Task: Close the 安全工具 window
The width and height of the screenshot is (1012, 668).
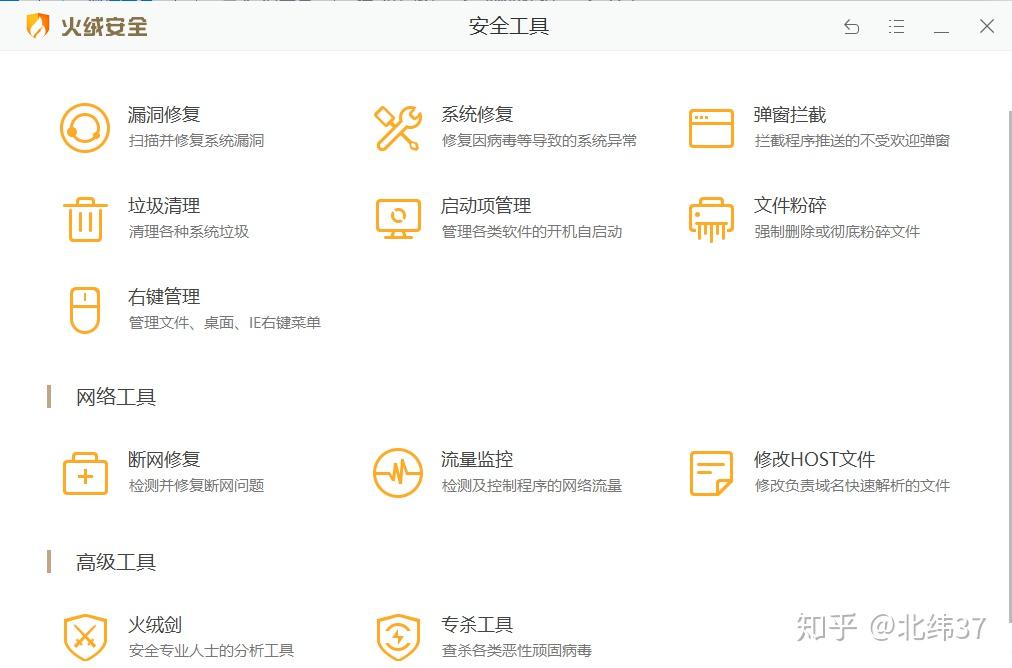Action: (x=986, y=26)
